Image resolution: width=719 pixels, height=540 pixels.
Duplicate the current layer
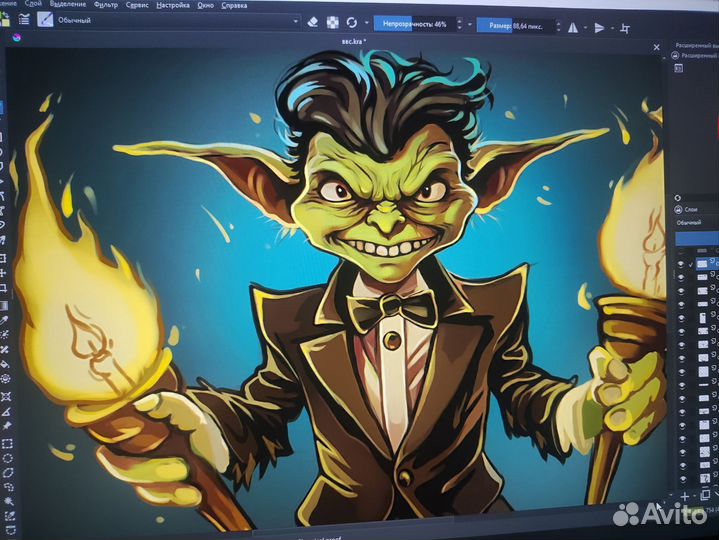pyautogui.click(x=705, y=495)
